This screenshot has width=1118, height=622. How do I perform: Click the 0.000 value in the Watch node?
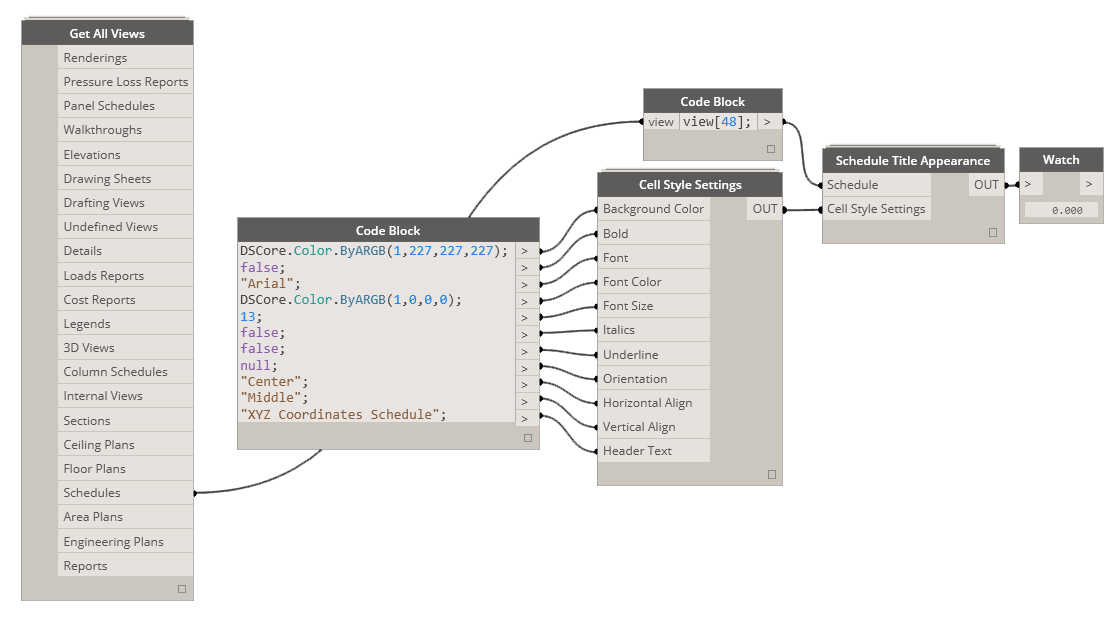click(1061, 209)
